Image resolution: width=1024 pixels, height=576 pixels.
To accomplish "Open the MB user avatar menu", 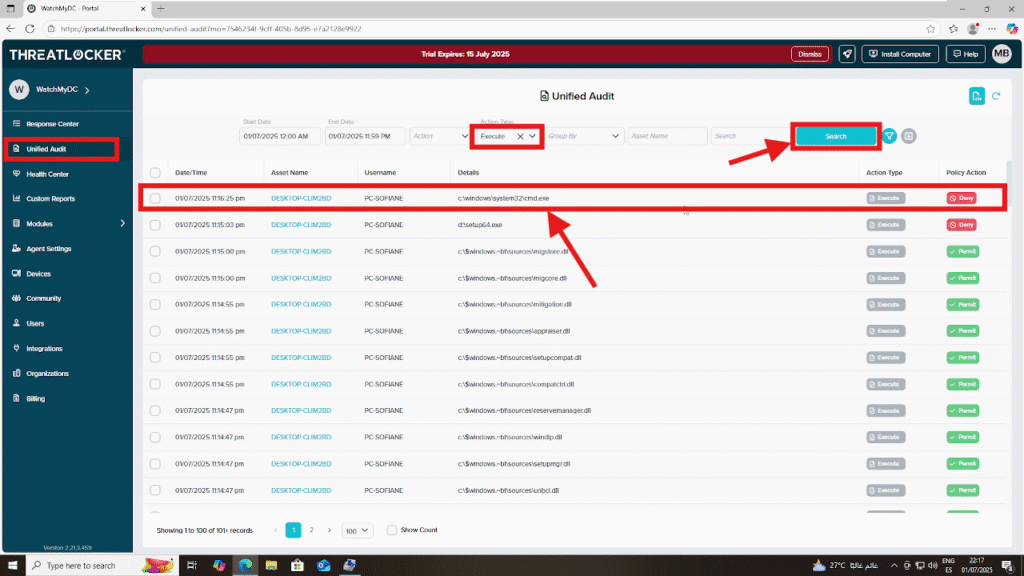I will (x=1001, y=54).
